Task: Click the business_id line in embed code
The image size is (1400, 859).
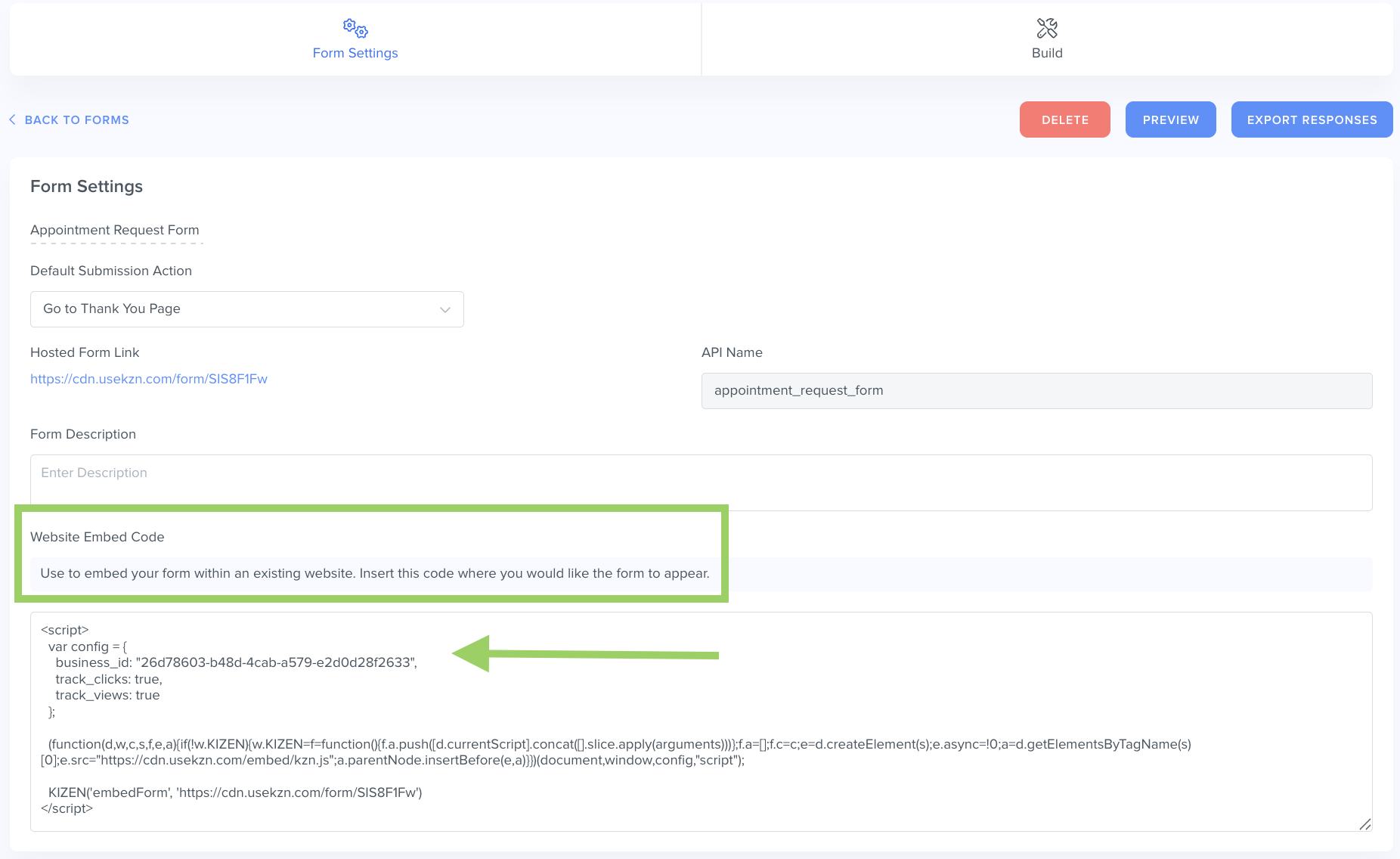Action: [x=236, y=662]
